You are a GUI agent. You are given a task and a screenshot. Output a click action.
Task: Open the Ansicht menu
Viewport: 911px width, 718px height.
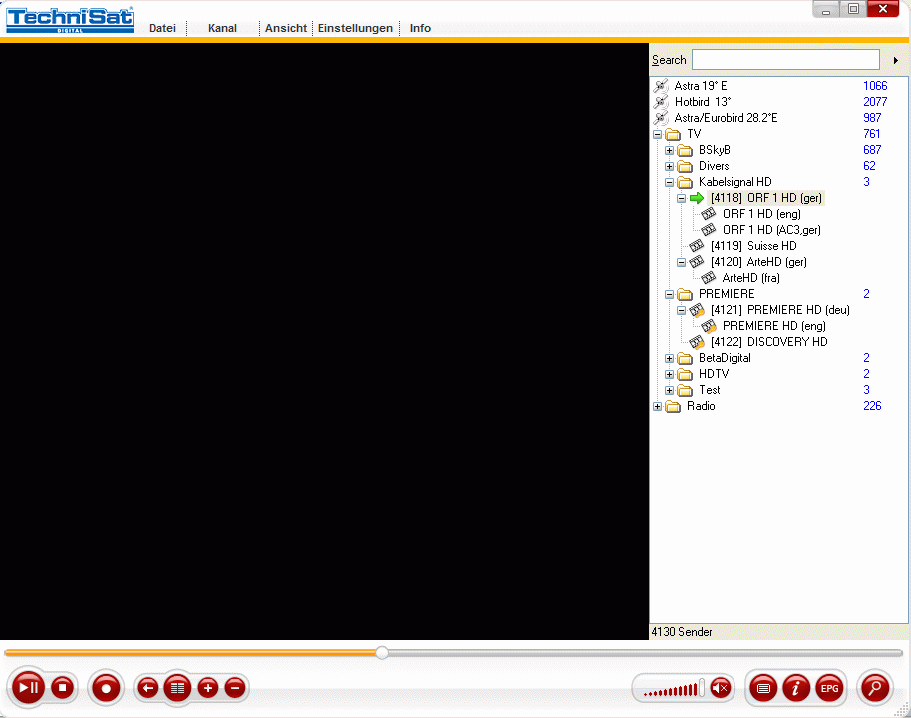pos(286,28)
